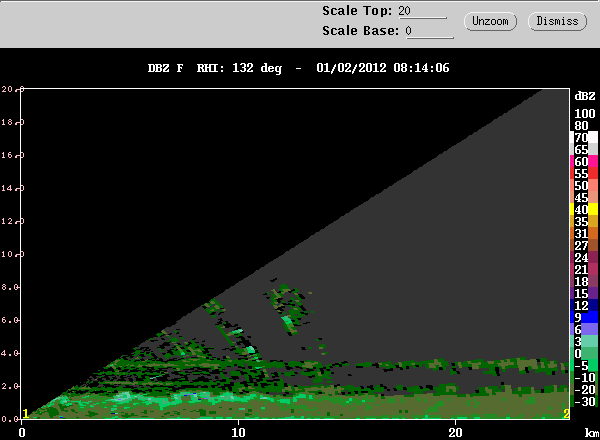Image resolution: width=600 pixels, height=440 pixels.
Task: Edit the Scale Top input field
Action: click(422, 11)
